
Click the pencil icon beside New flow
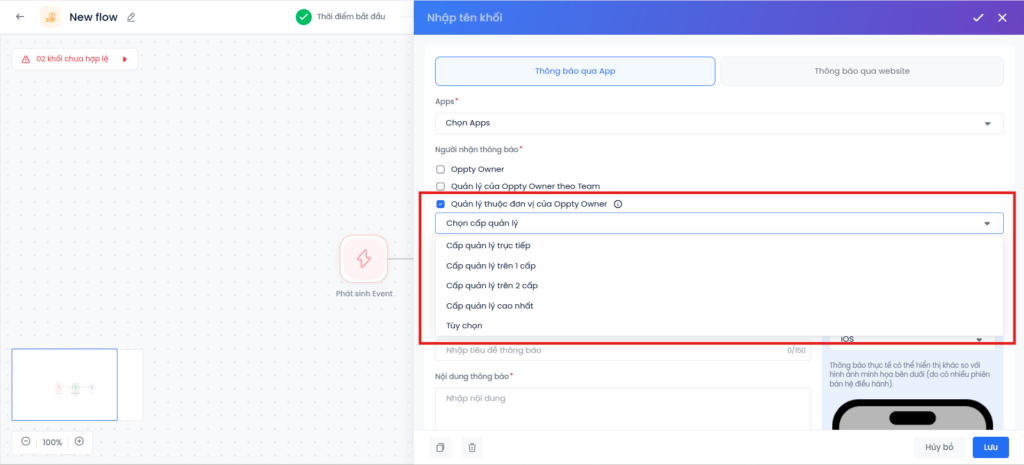click(x=131, y=17)
